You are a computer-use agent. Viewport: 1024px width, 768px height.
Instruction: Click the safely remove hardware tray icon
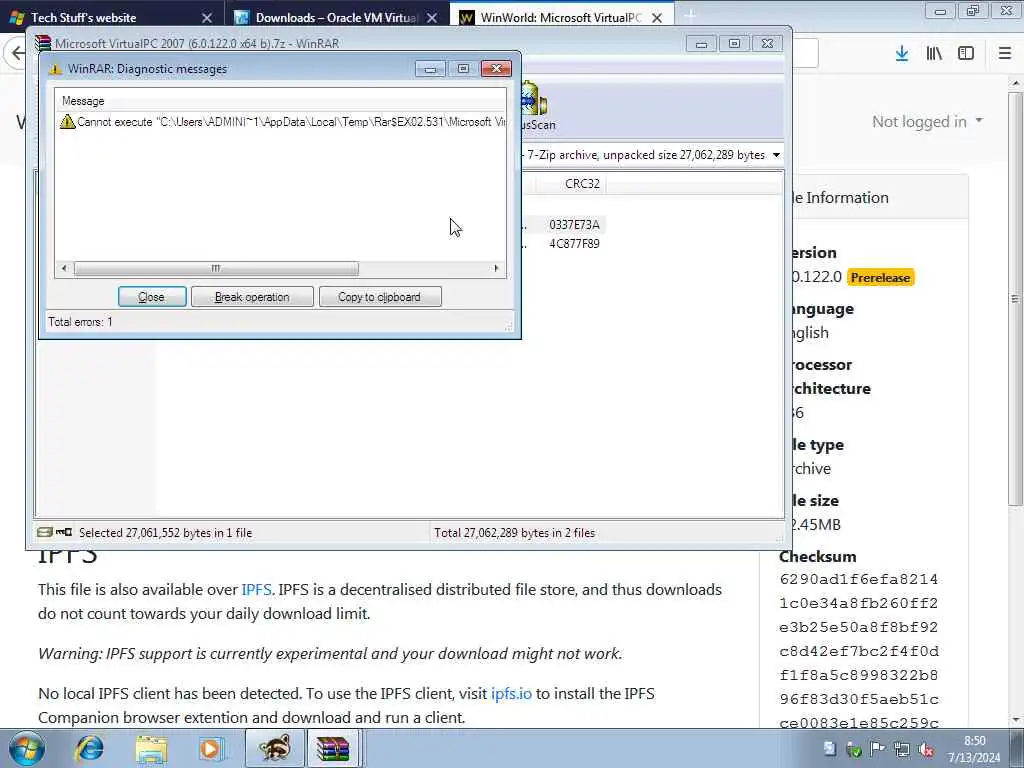coord(854,749)
